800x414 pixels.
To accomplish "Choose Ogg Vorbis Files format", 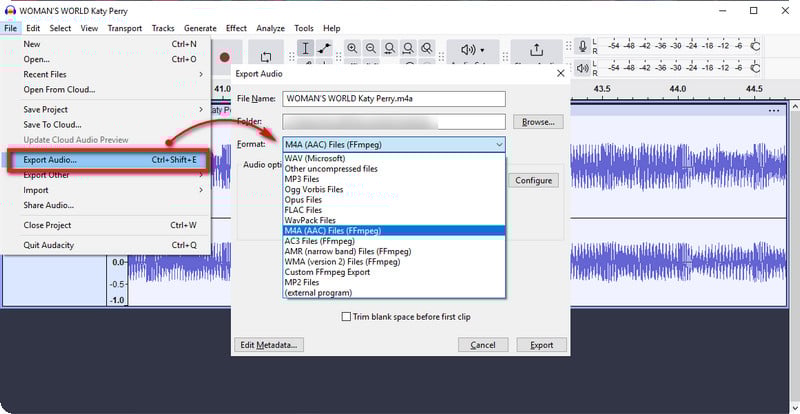I will [394, 189].
